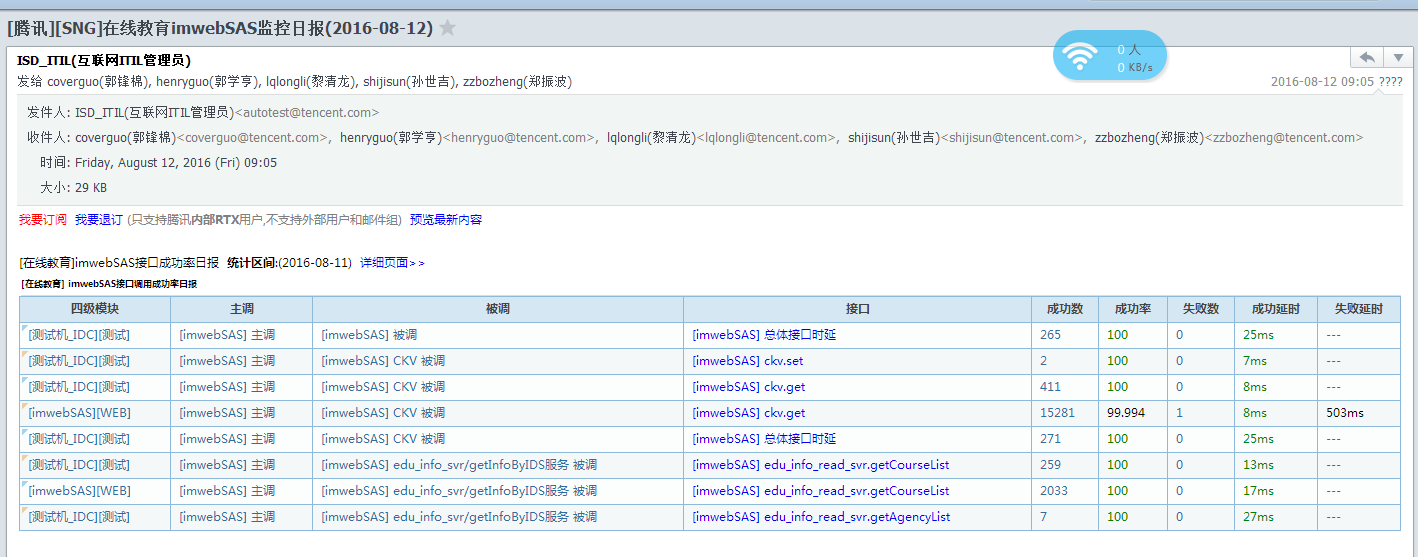Click the 失败延时 column header
The image size is (1418, 557).
[1359, 310]
